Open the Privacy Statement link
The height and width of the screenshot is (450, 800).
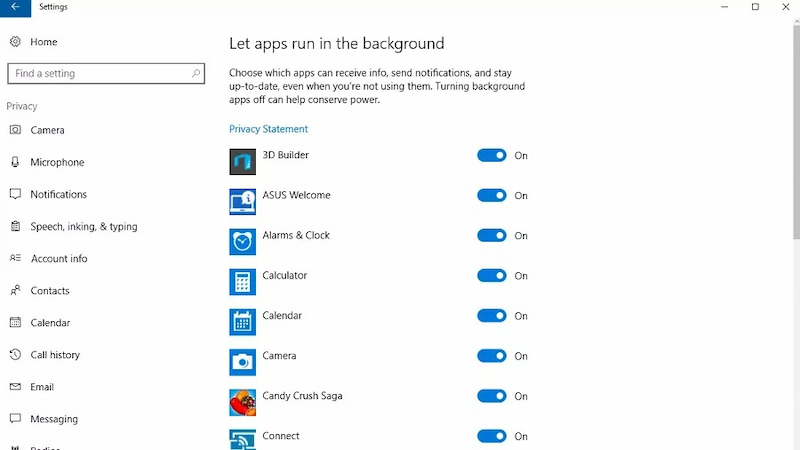[268, 129]
